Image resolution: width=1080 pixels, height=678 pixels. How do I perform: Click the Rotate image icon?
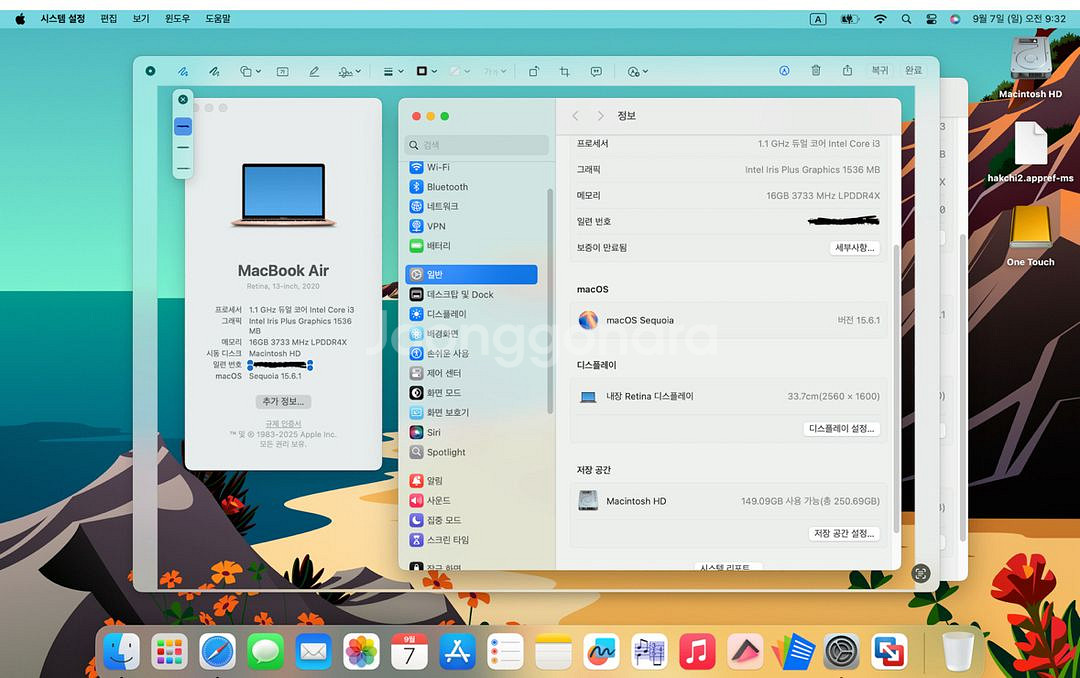(534, 72)
